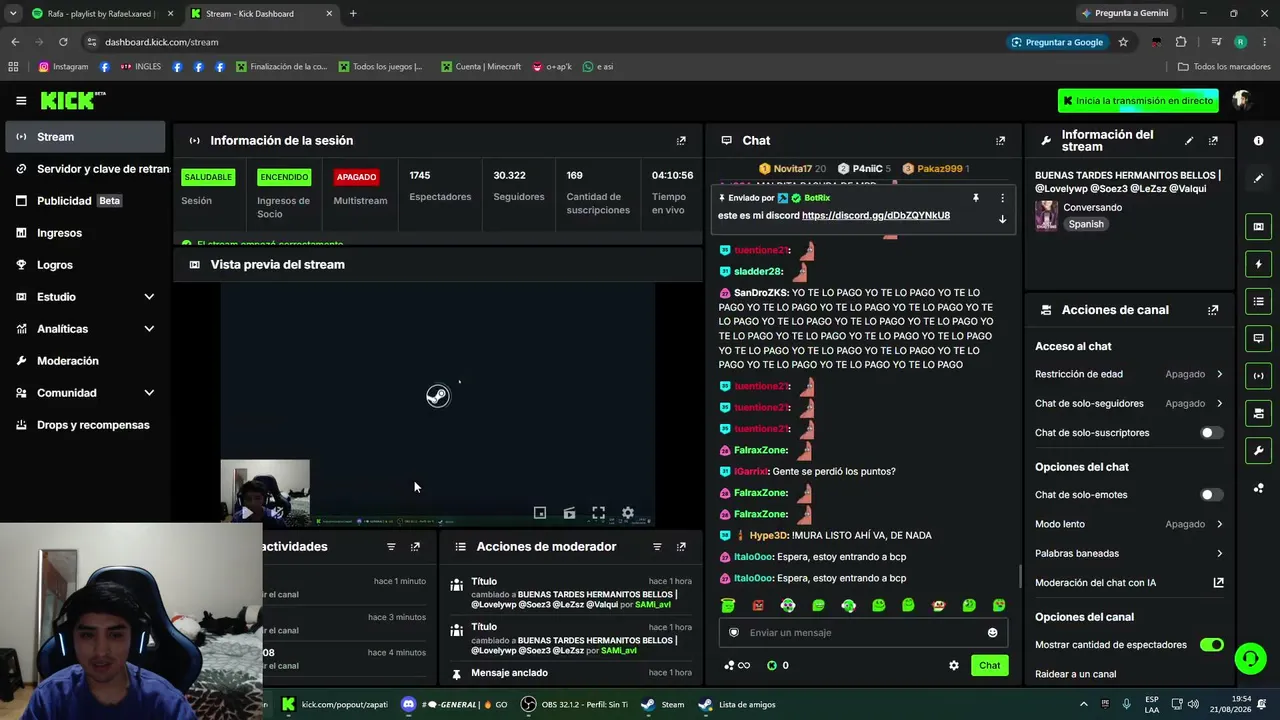The height and width of the screenshot is (720, 1280).
Task: Open the emoji picker in chat input
Action: pos(992,632)
